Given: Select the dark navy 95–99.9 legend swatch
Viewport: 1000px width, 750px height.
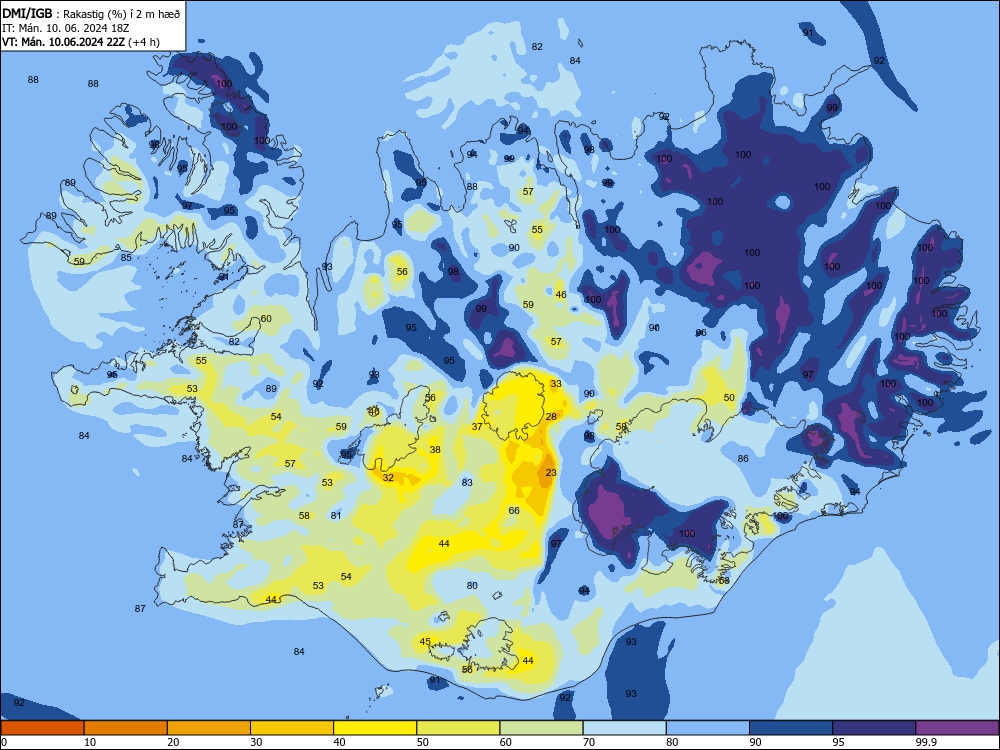Looking at the screenshot, I should point(874,728).
